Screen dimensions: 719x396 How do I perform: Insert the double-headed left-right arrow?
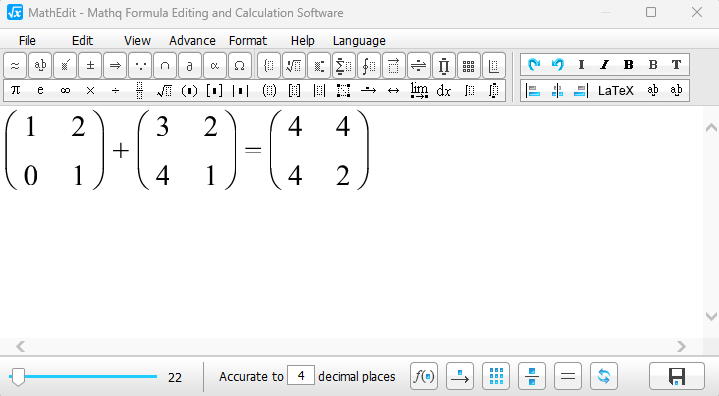coord(393,90)
